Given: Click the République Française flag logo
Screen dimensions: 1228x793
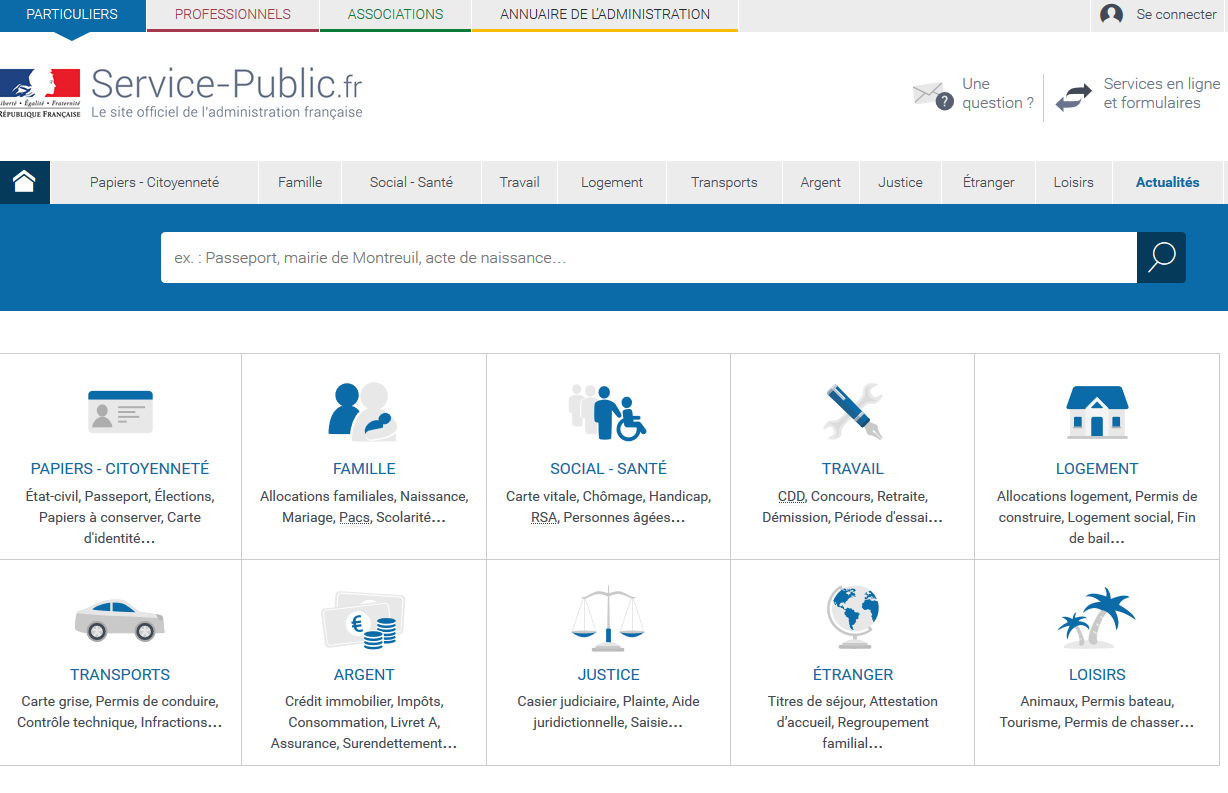Looking at the screenshot, I should (x=40, y=94).
